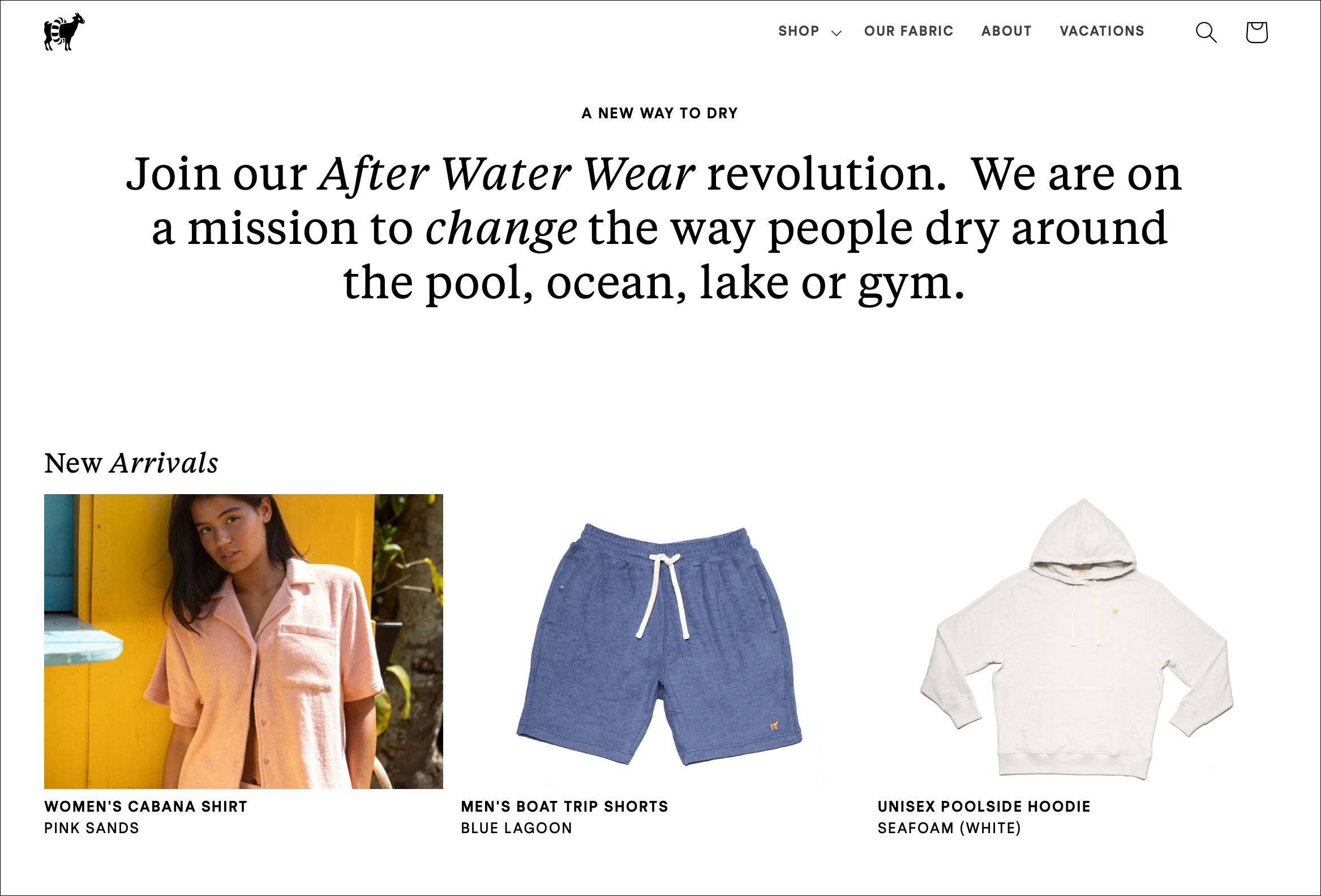
Task: Open Women's Cabana Shirt product title
Action: pyautogui.click(x=145, y=806)
